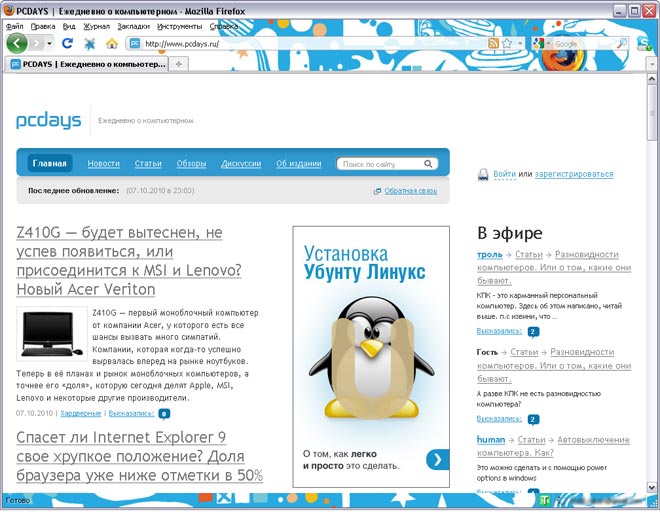The image size is (660, 512).
Task: Open the address bar history dropdown arrow
Action: [x=520, y=43]
